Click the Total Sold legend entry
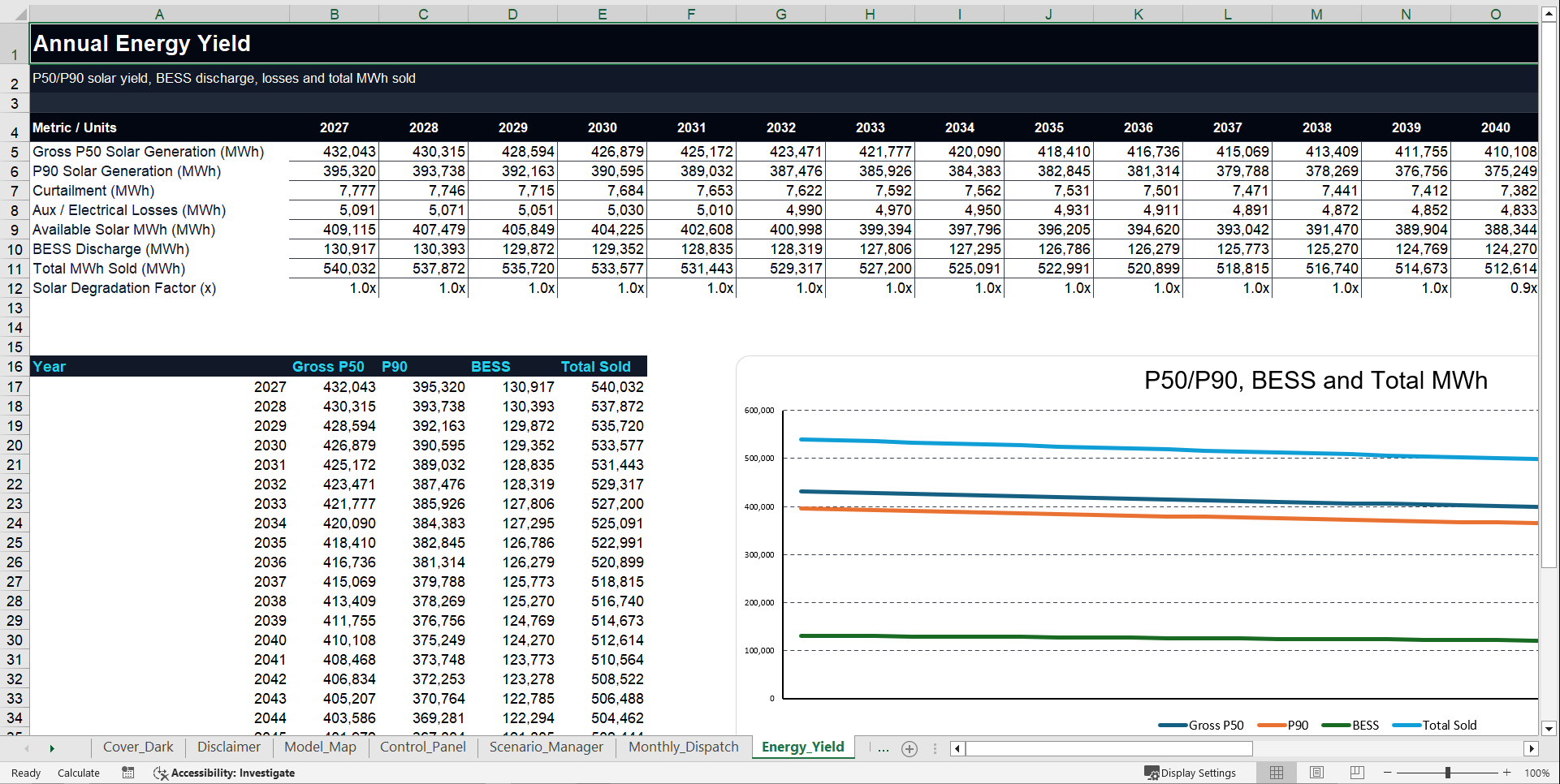 click(x=1435, y=725)
